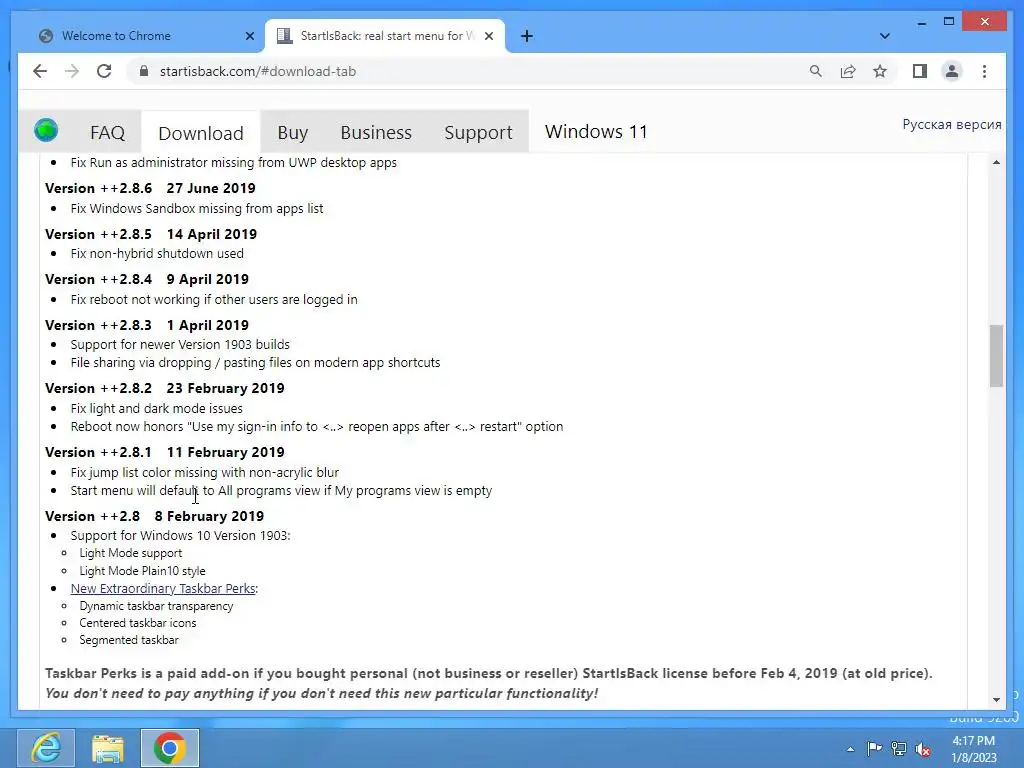
Task: Click the Chrome taskbar icon
Action: coord(170,748)
